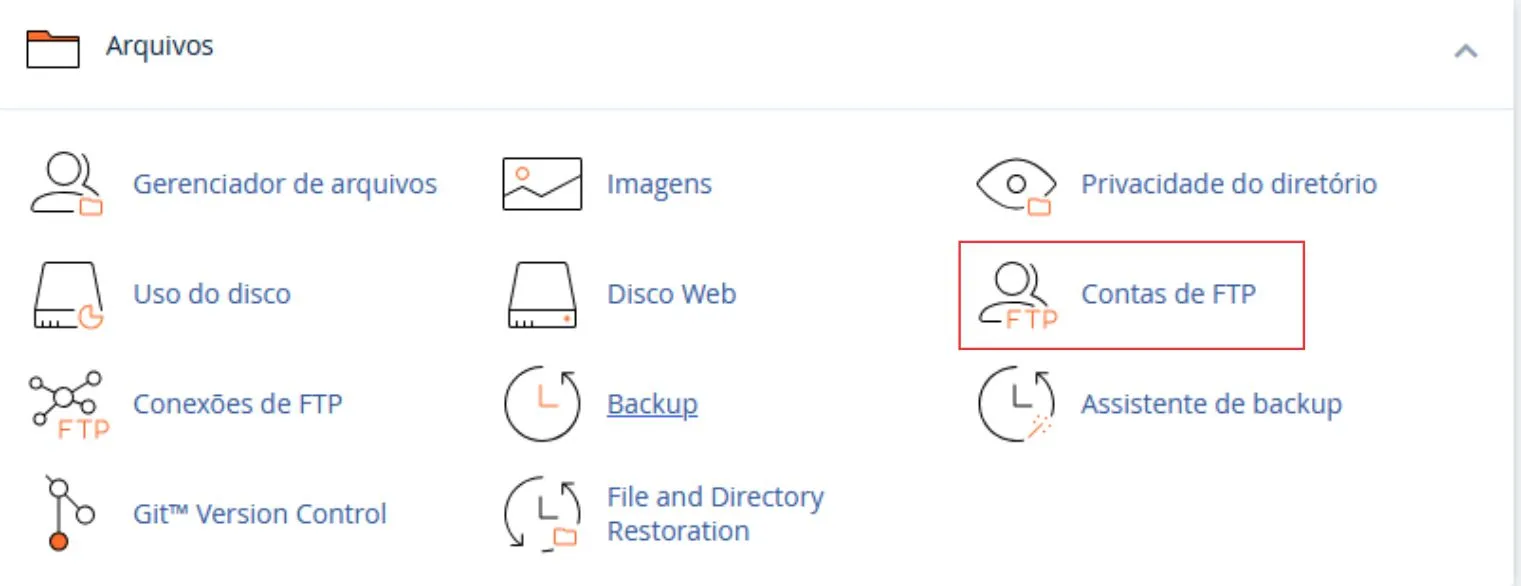Click the Privacidade do diretório eye icon
The image size is (1521, 586).
coord(1014,184)
